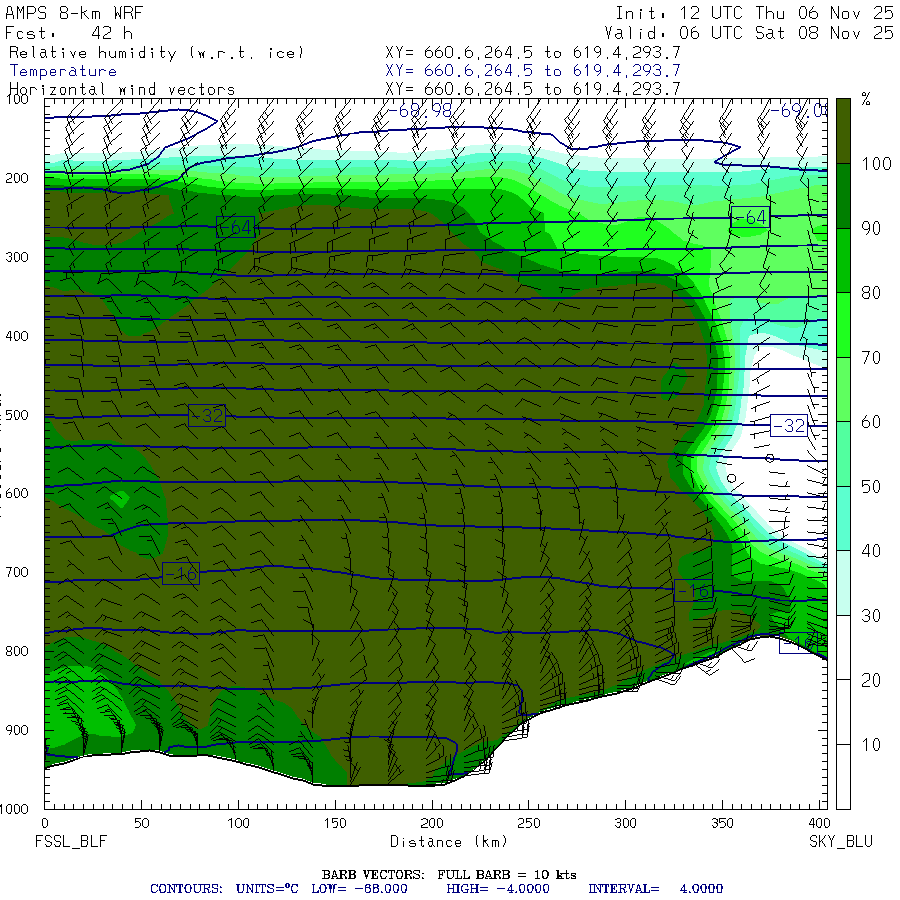Click the pale aqua colorbar segment between 30 and 40

(843, 583)
